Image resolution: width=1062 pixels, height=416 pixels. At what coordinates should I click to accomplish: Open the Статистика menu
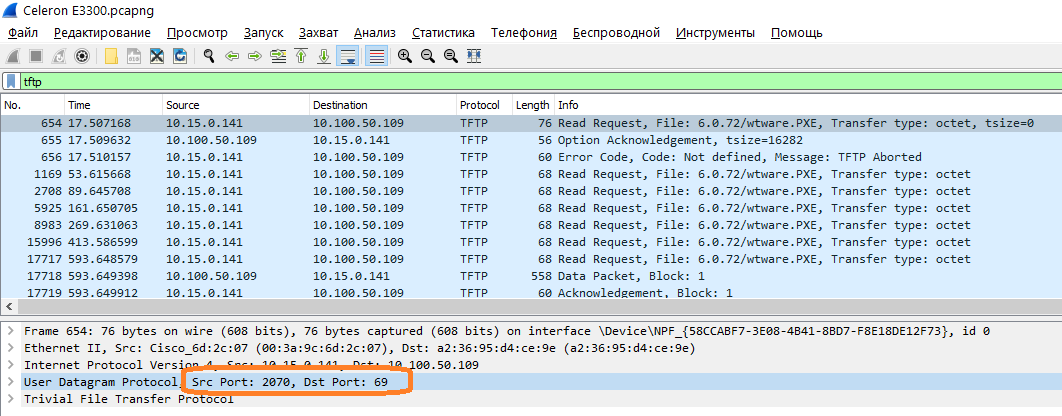pyautogui.click(x=443, y=33)
